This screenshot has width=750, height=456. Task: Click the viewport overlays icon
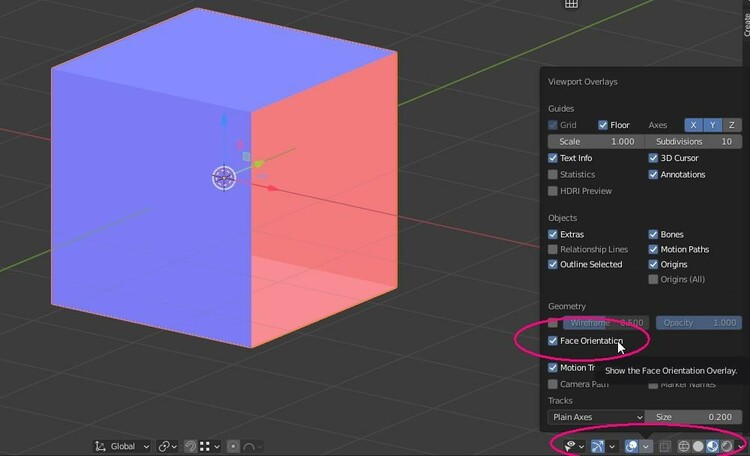[631, 446]
